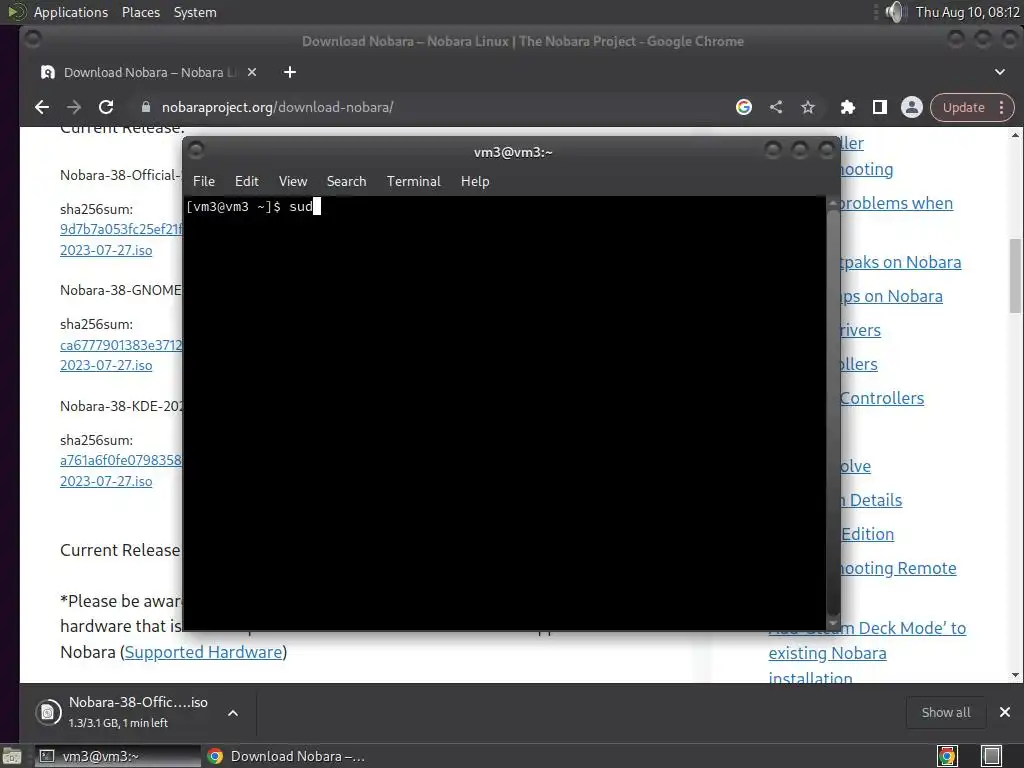Open 'paks on Nobara' sidebar link
Viewport: 1024px width, 768px height.
[x=901, y=263]
